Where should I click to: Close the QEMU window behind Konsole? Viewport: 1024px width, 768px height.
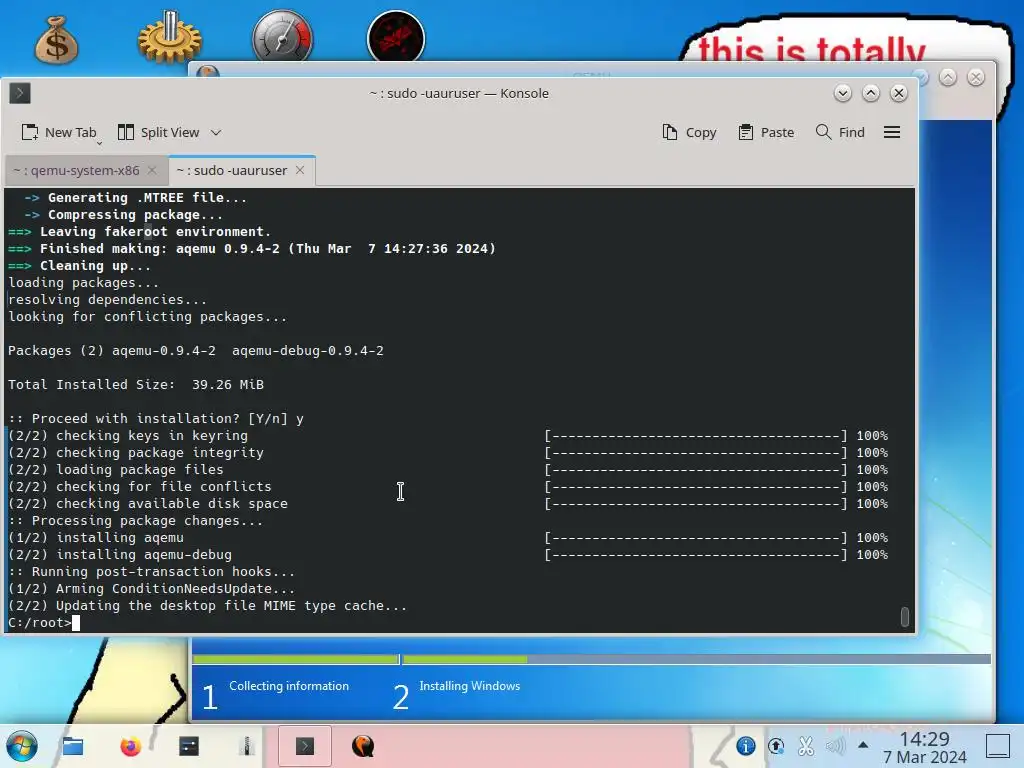tap(976, 78)
